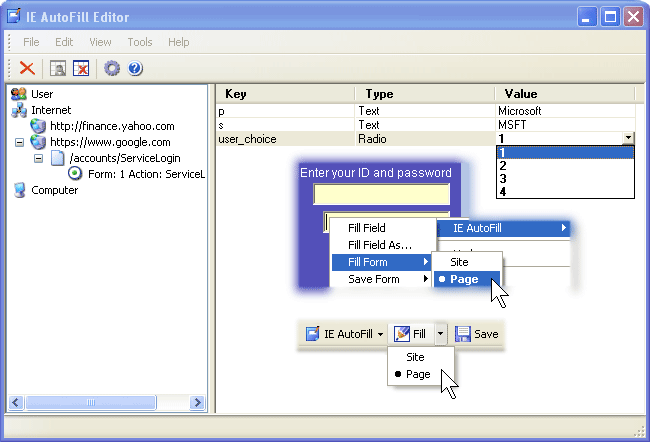The image size is (650, 442).
Task: Open the Help menu
Action: [x=178, y=42]
